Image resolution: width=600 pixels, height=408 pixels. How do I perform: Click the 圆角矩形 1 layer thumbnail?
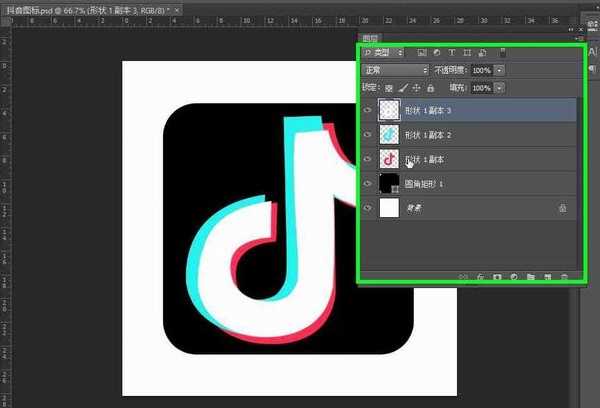[x=388, y=183]
